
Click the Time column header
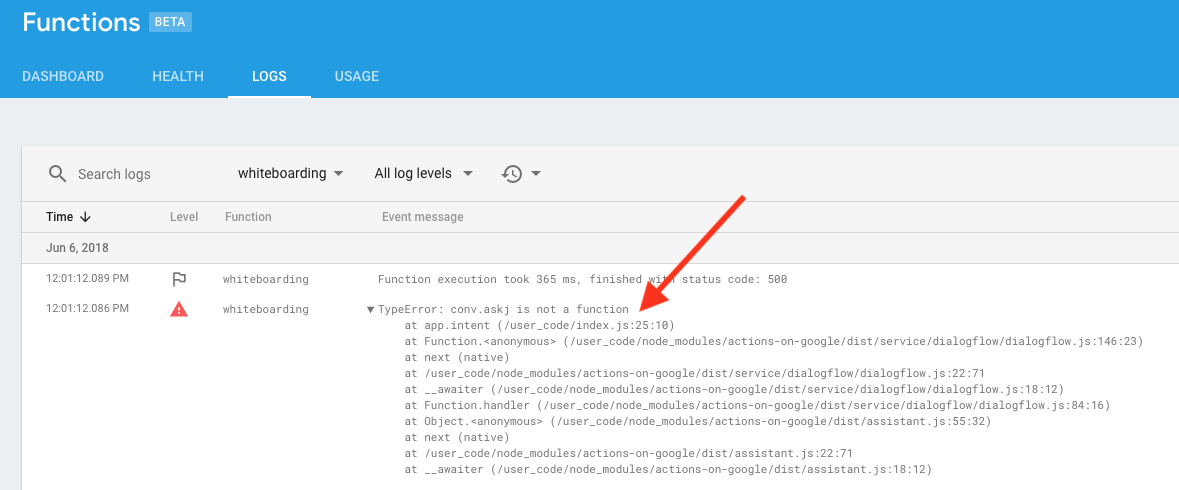tap(59, 216)
